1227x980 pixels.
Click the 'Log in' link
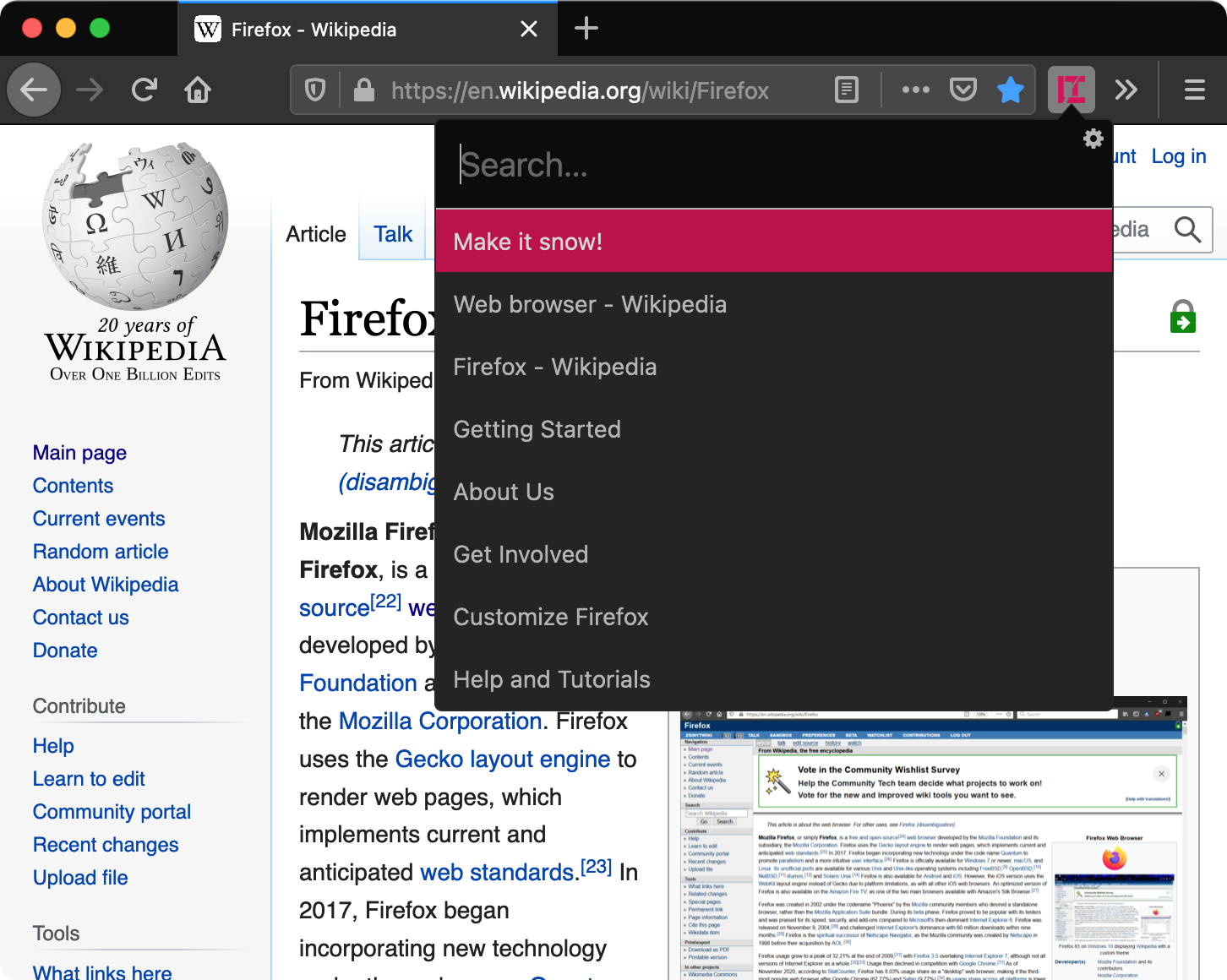click(x=1178, y=156)
